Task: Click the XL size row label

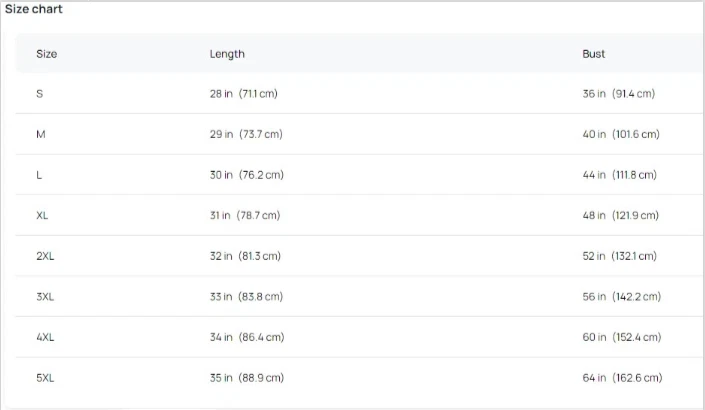Action: [x=42, y=215]
